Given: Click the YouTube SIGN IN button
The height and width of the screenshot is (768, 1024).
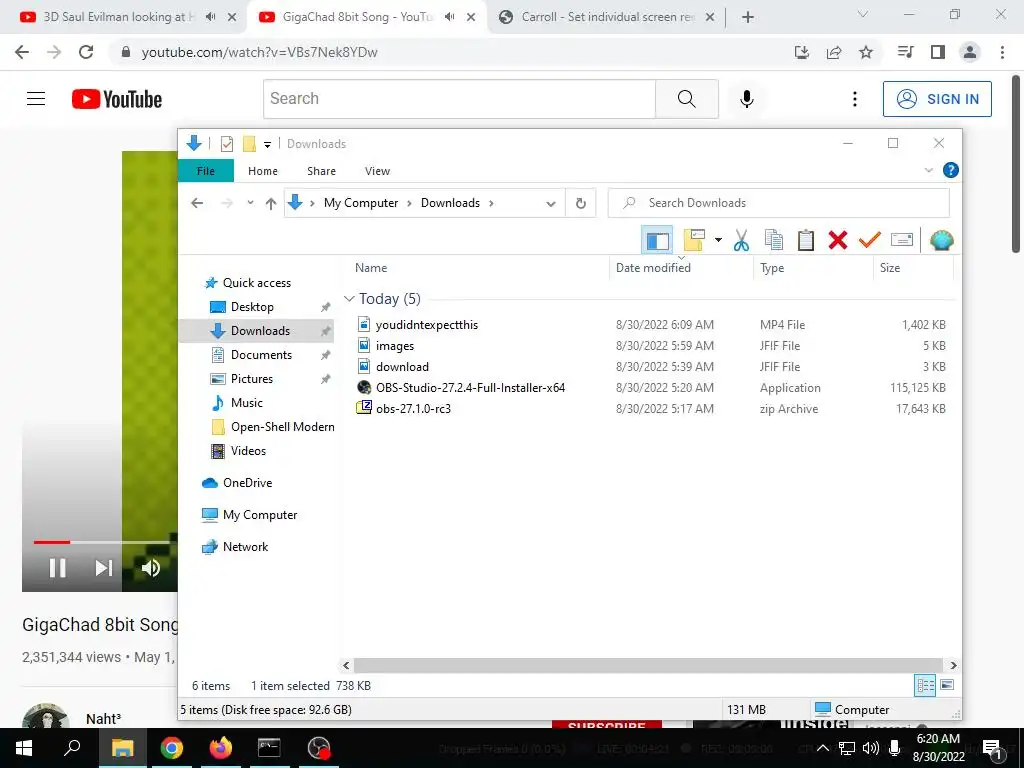Looking at the screenshot, I should [937, 99].
